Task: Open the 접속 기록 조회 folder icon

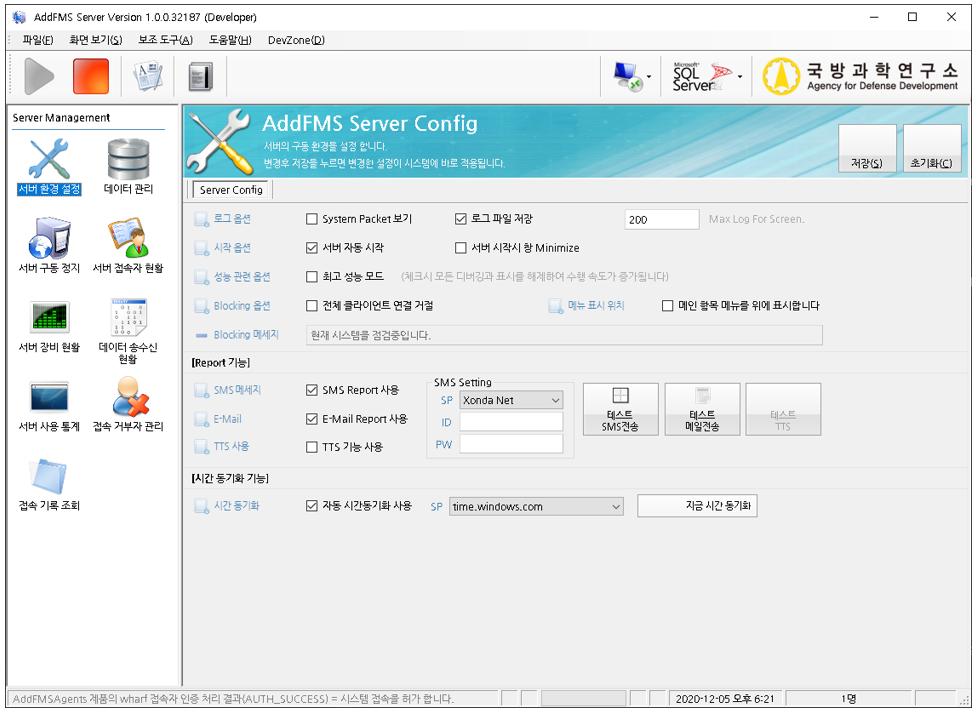Action: pos(49,476)
